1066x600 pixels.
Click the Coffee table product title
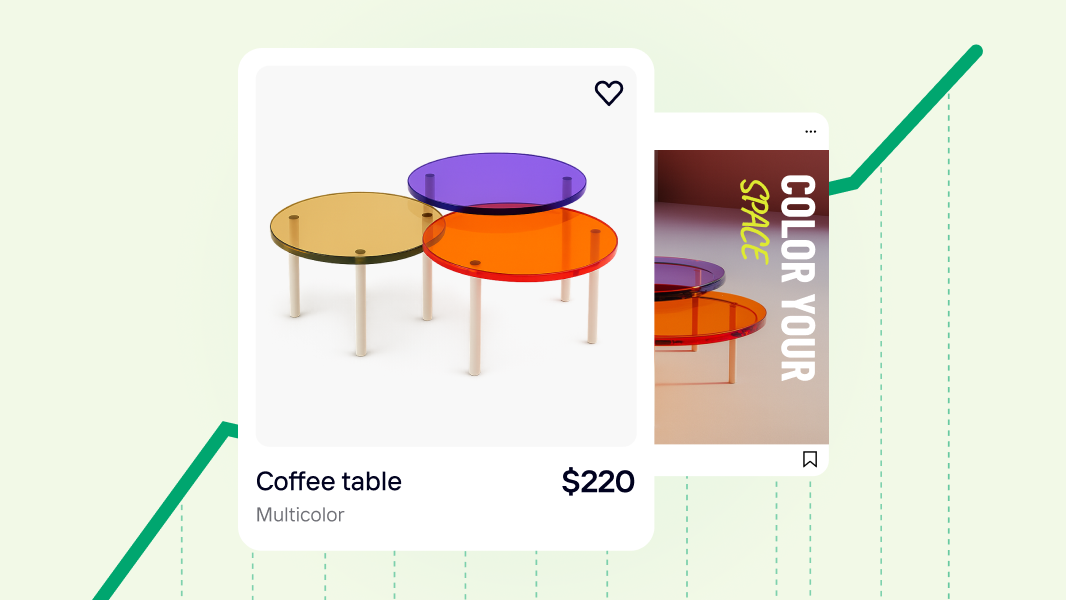click(328, 481)
